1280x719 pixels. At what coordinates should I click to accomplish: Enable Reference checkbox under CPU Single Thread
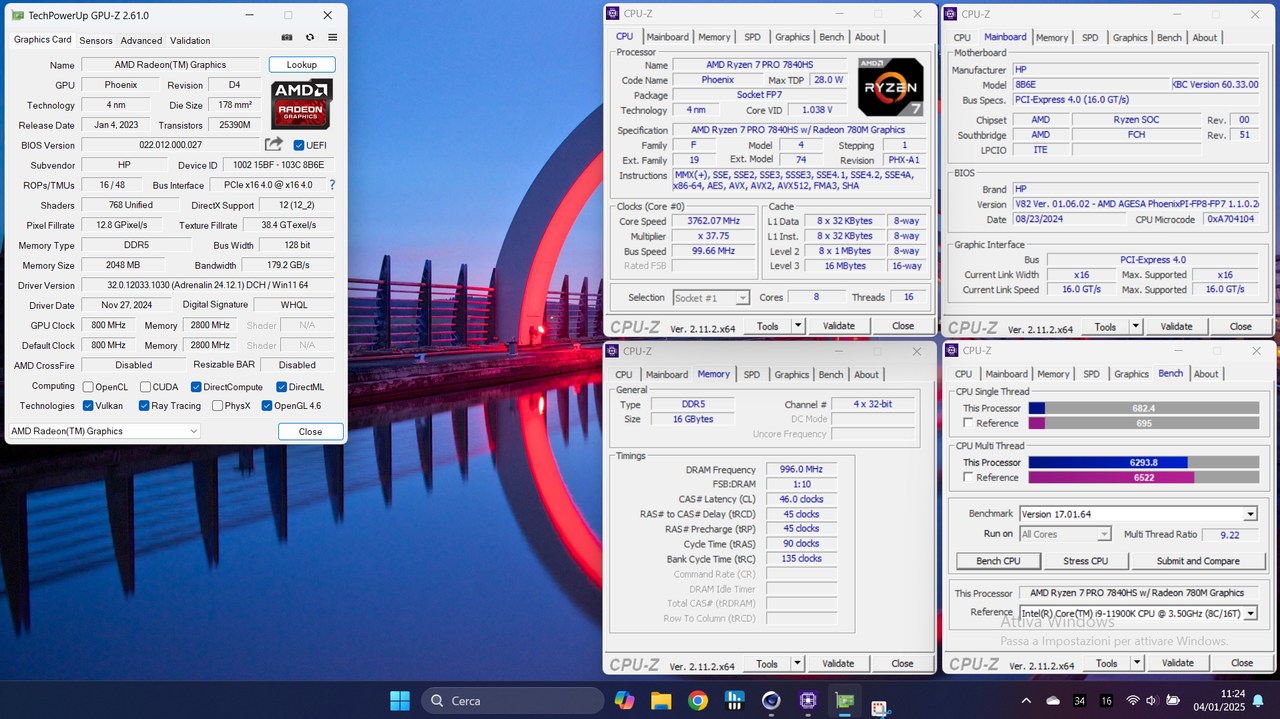967,423
